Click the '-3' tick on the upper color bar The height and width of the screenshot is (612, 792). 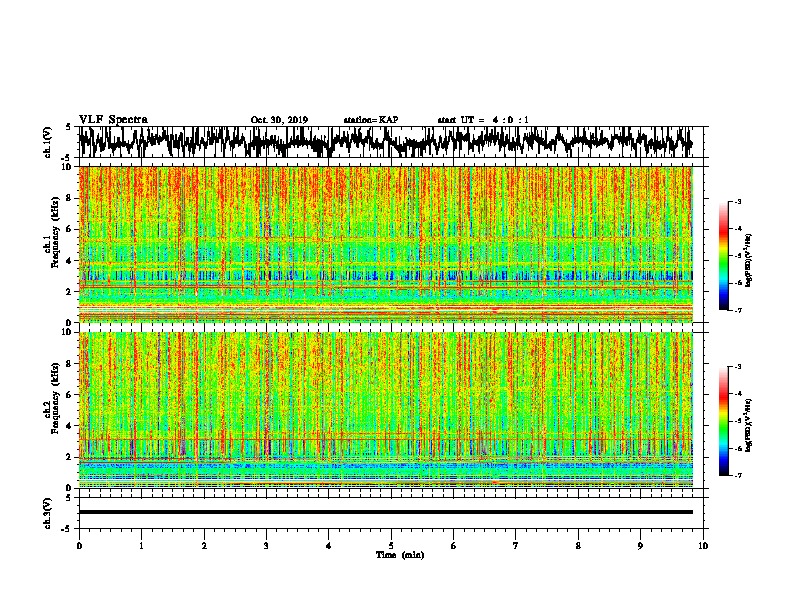[738, 202]
